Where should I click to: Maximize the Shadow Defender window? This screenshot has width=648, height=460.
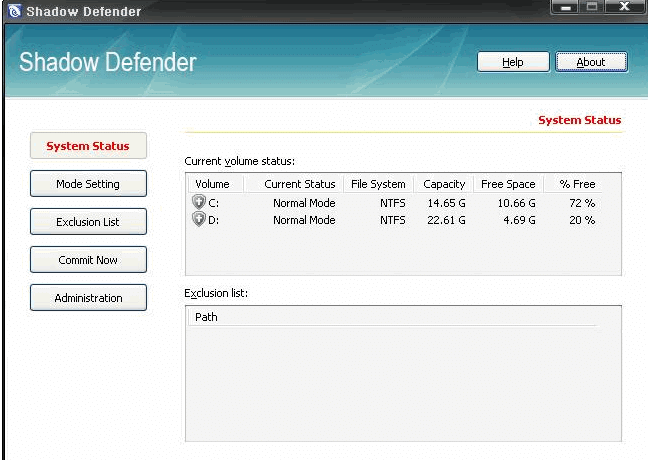point(592,7)
